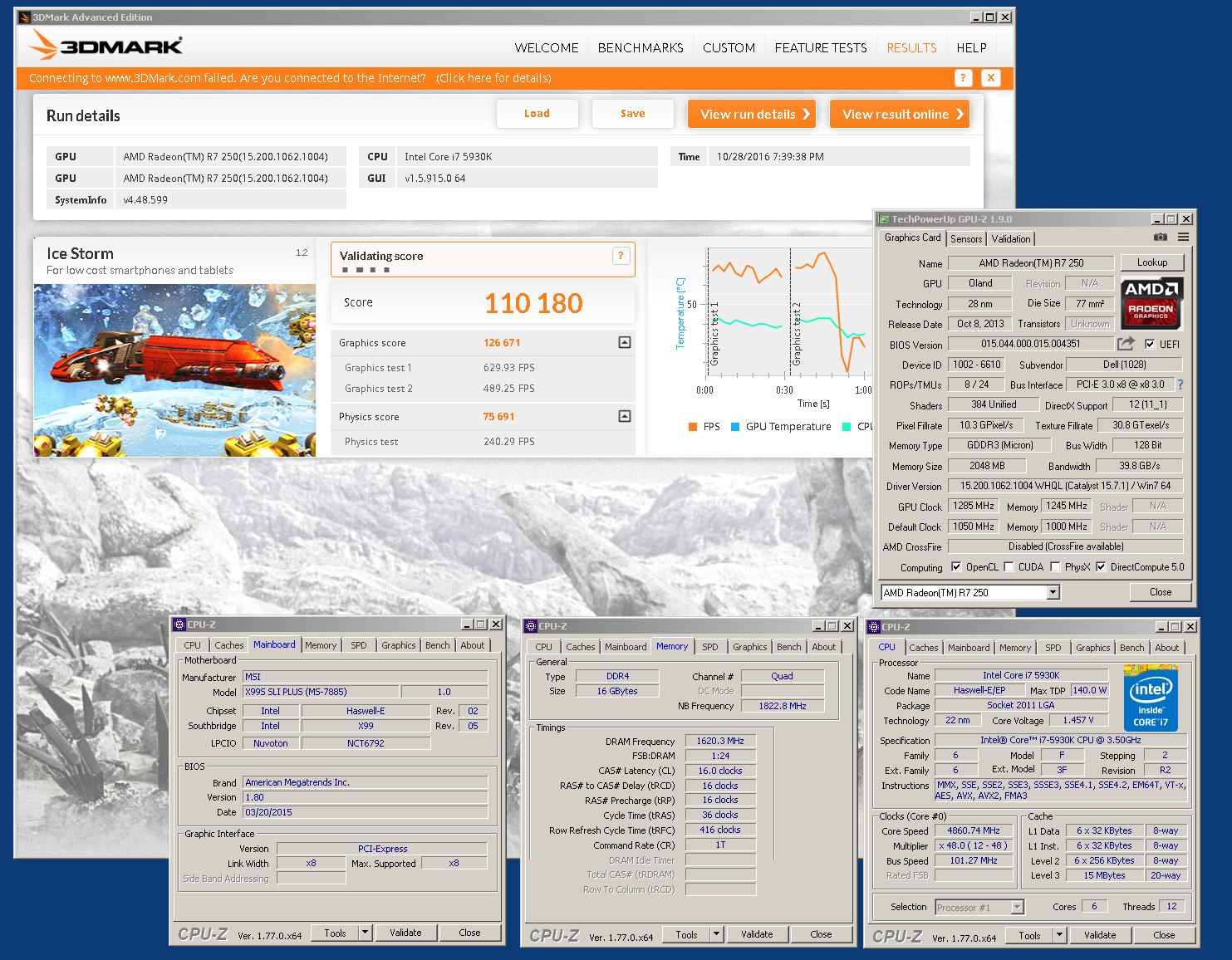Click the Ice Storm benchmark thumbnail

[174, 370]
